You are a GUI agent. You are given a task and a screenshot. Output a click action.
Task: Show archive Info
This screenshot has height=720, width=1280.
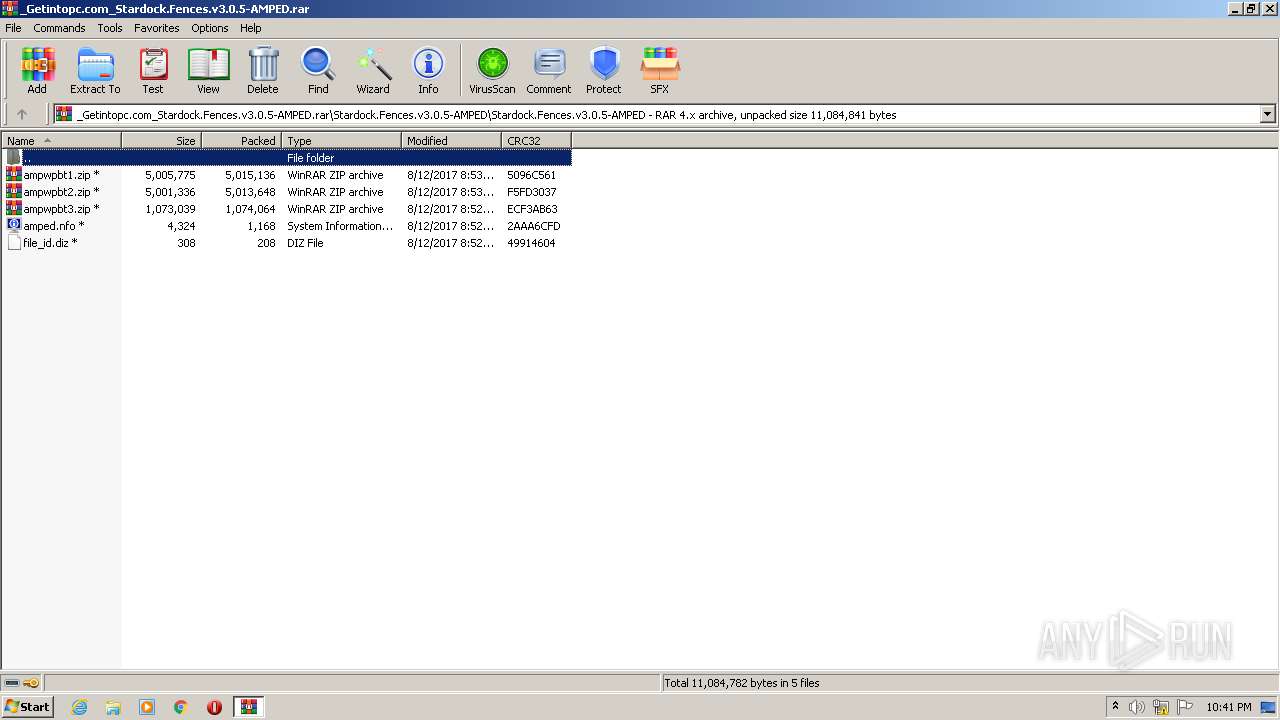tap(428, 70)
